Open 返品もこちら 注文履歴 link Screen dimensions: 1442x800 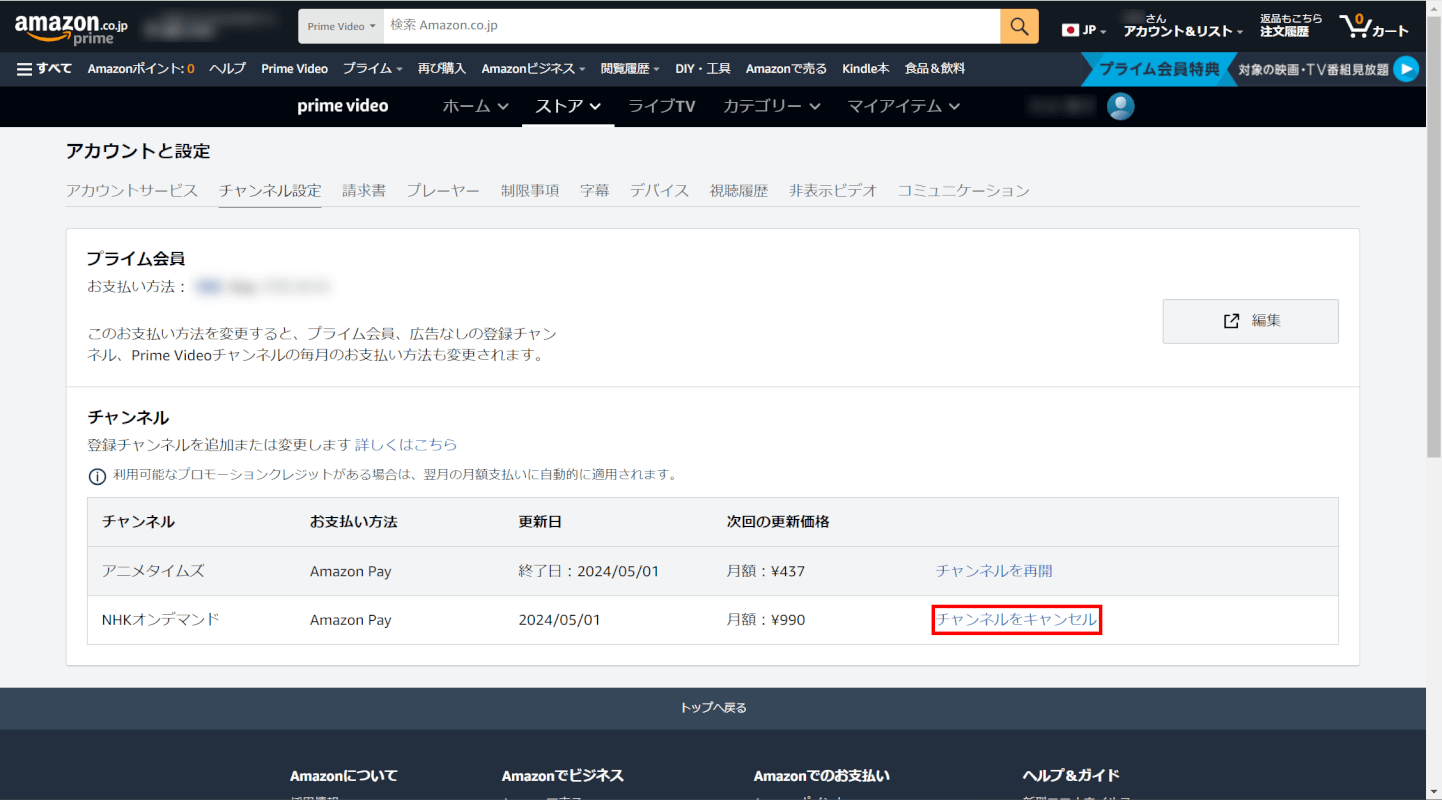(1291, 26)
